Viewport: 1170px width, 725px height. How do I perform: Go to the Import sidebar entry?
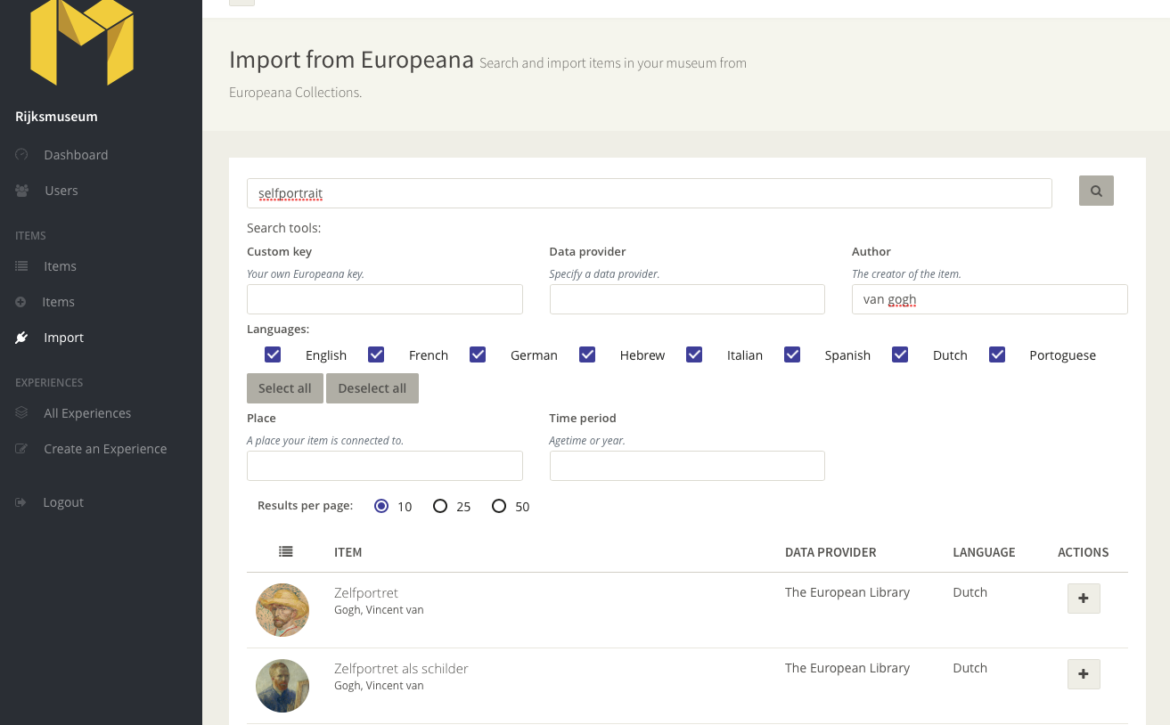pyautogui.click(x=63, y=337)
